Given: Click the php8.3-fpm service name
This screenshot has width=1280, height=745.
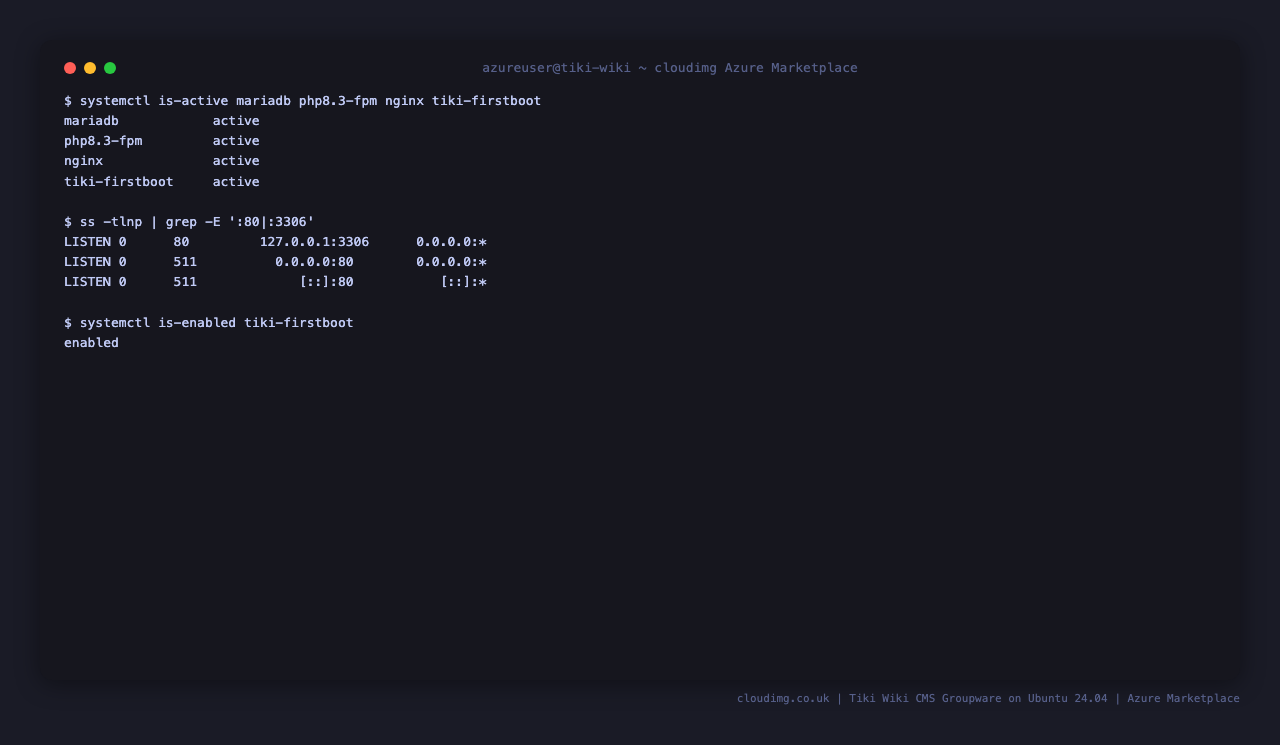Looking at the screenshot, I should pyautogui.click(x=103, y=141).
